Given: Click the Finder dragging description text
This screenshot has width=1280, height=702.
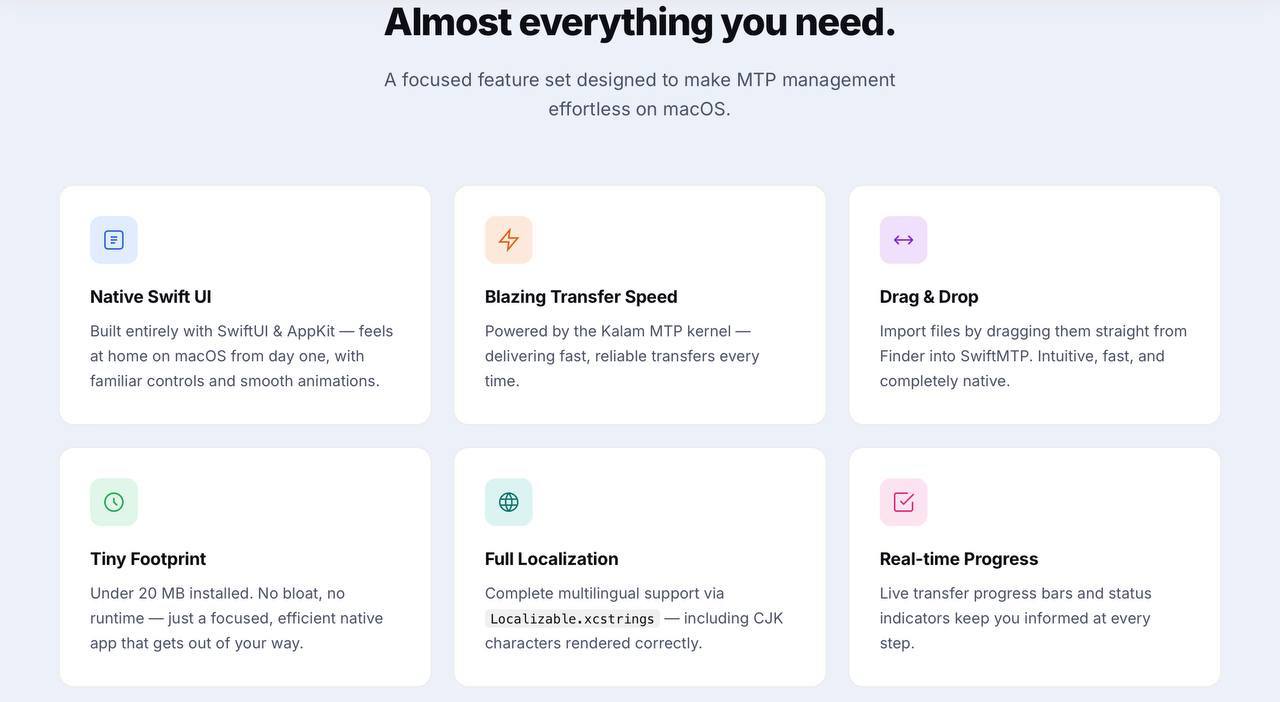Looking at the screenshot, I should coord(1033,356).
